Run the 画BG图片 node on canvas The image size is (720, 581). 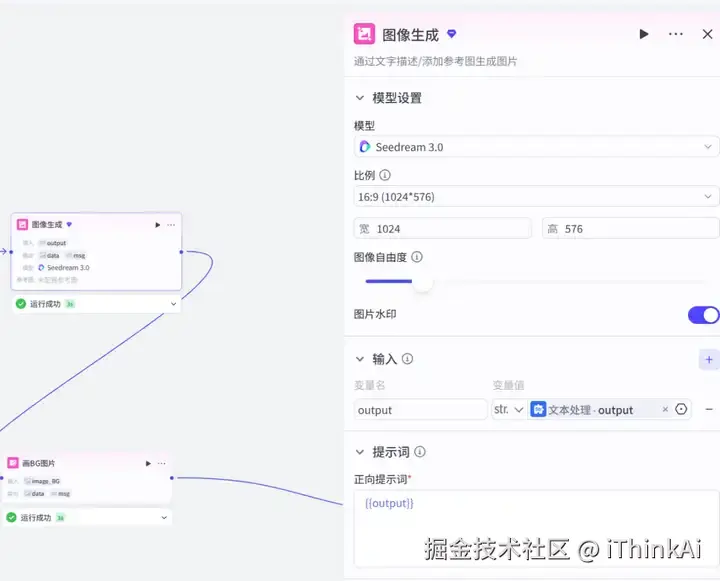pyautogui.click(x=148, y=463)
